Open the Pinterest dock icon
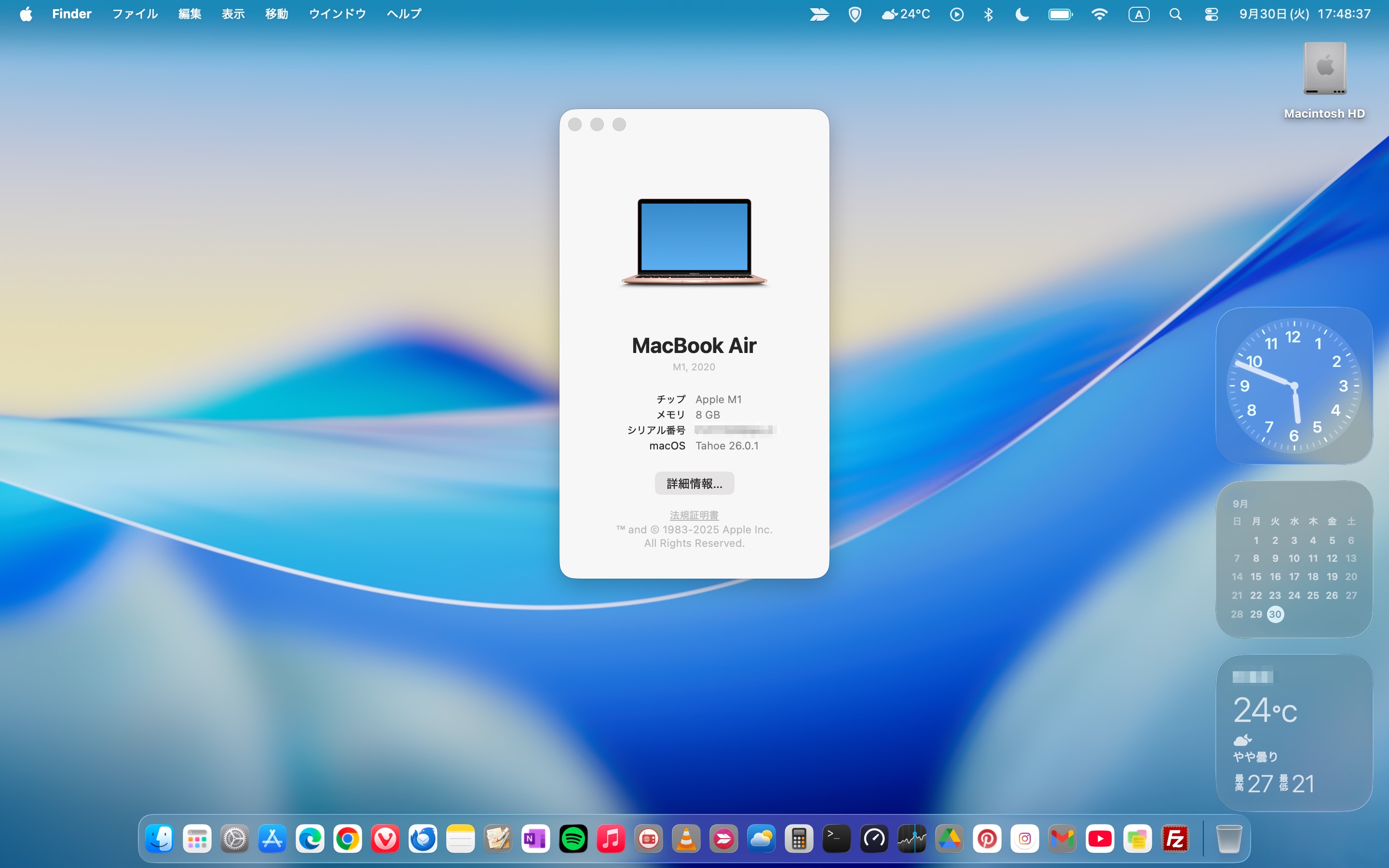The width and height of the screenshot is (1389, 868). (987, 839)
